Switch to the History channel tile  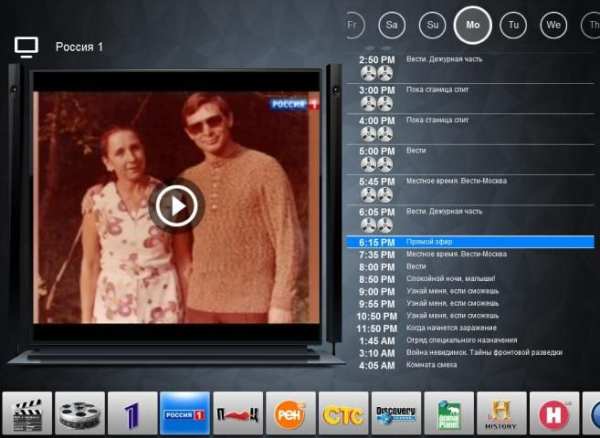coord(502,413)
